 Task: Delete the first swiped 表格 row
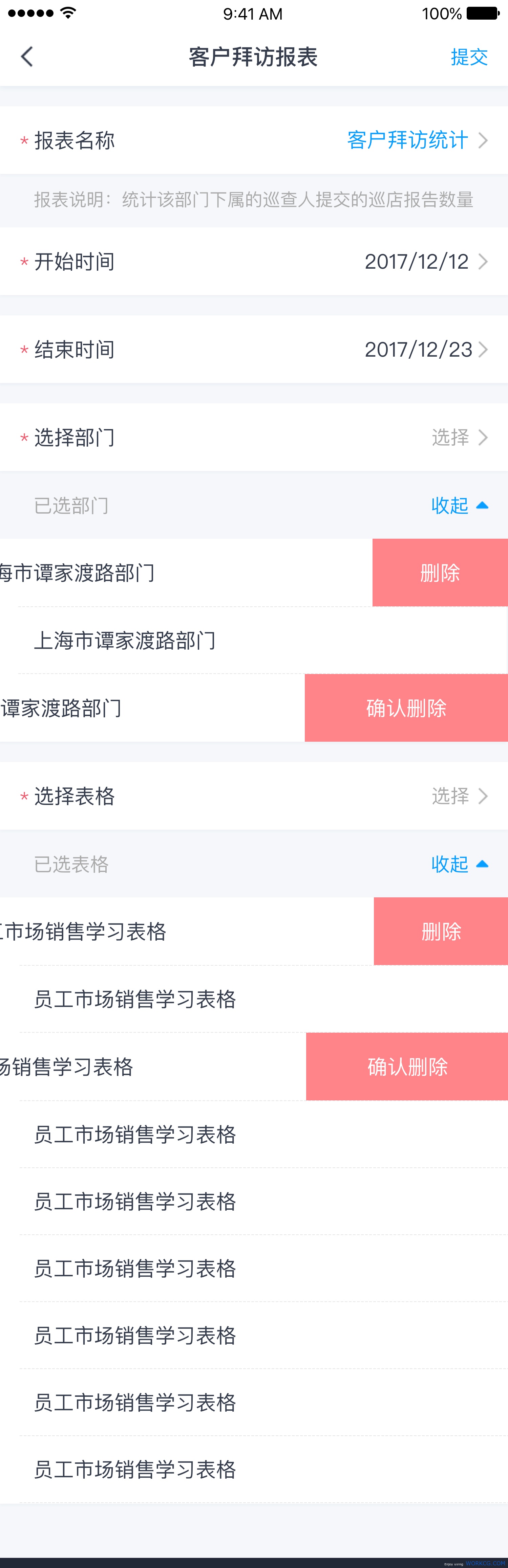point(441,931)
